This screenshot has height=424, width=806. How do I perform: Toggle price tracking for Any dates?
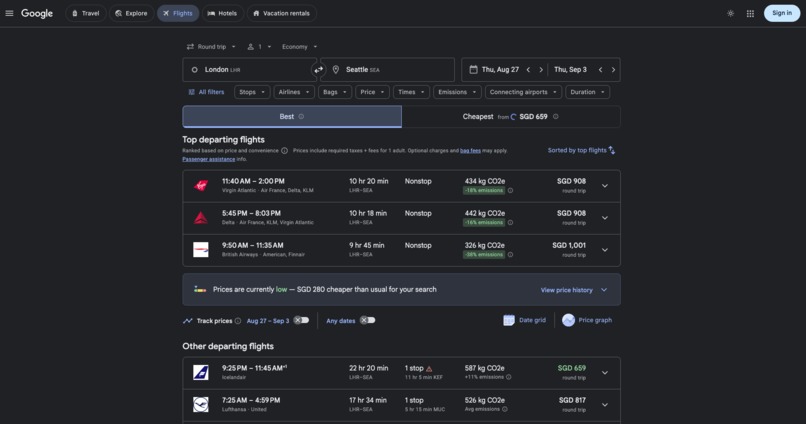coord(367,320)
